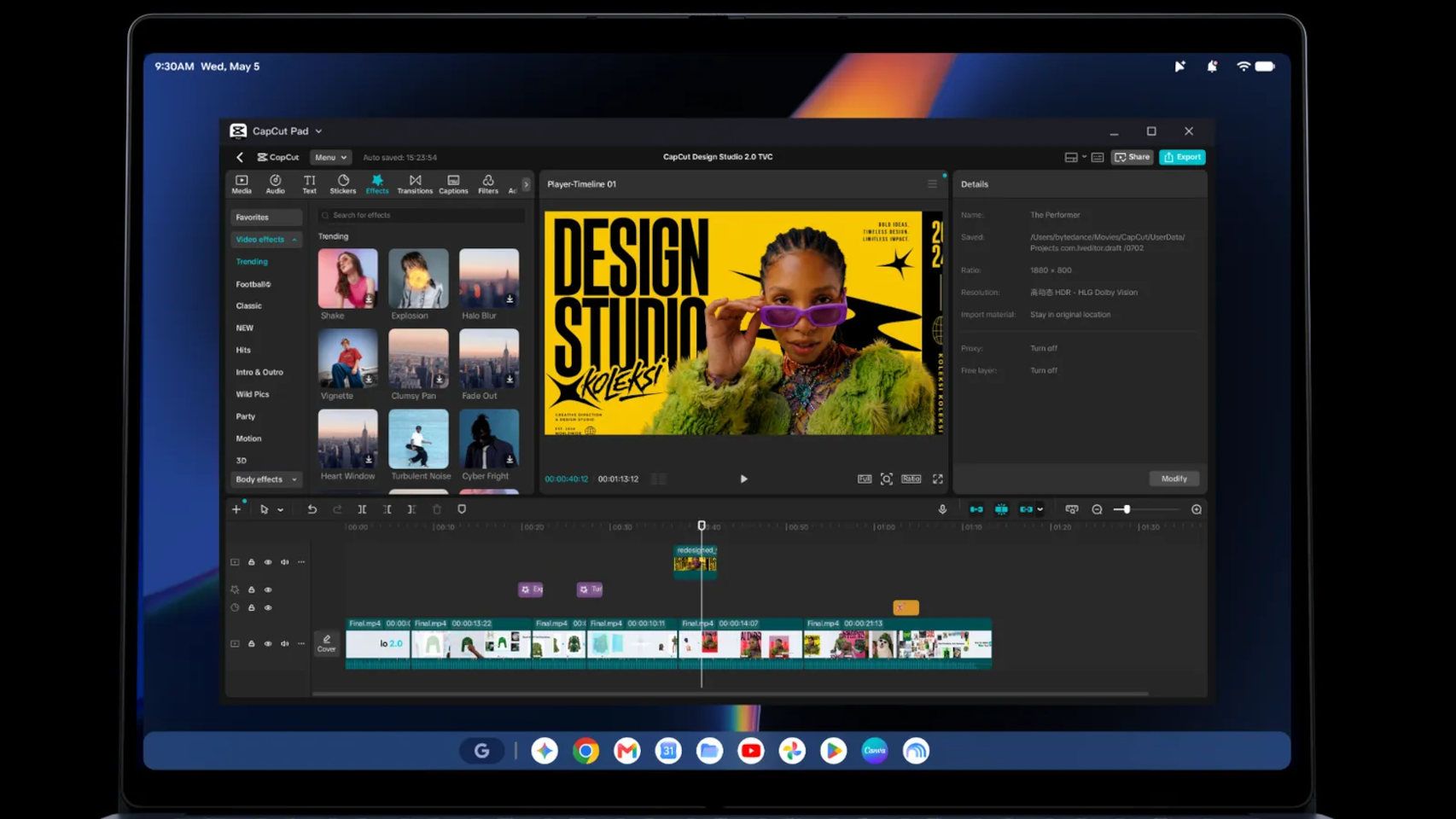Choose the Select pointer tool
Viewport: 1456px width, 819px height.
point(264,509)
